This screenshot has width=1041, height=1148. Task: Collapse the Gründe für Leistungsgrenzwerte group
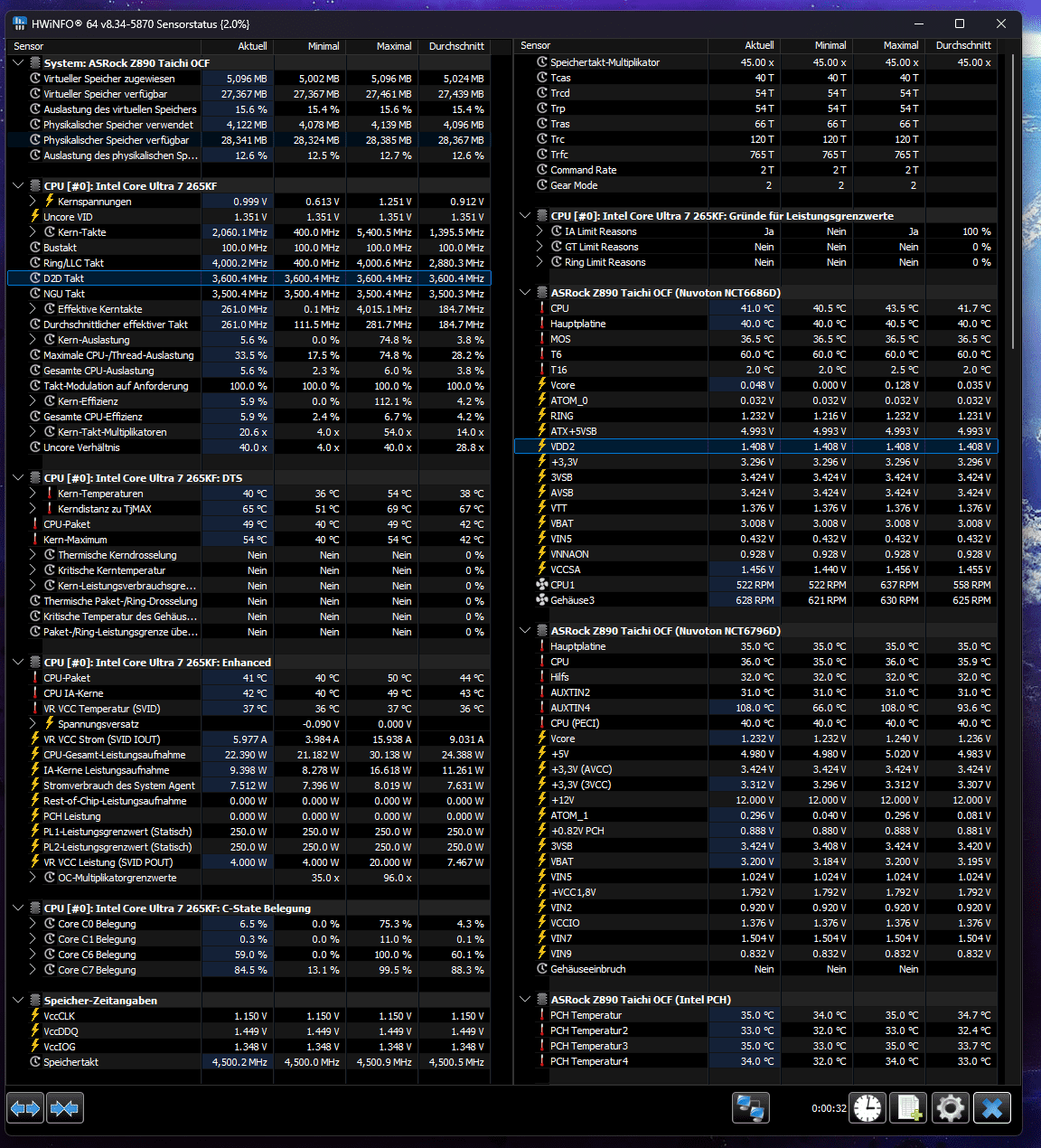[525, 216]
